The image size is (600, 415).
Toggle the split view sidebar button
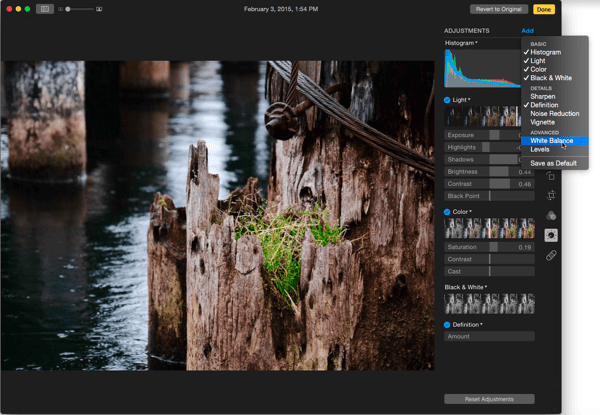point(45,9)
